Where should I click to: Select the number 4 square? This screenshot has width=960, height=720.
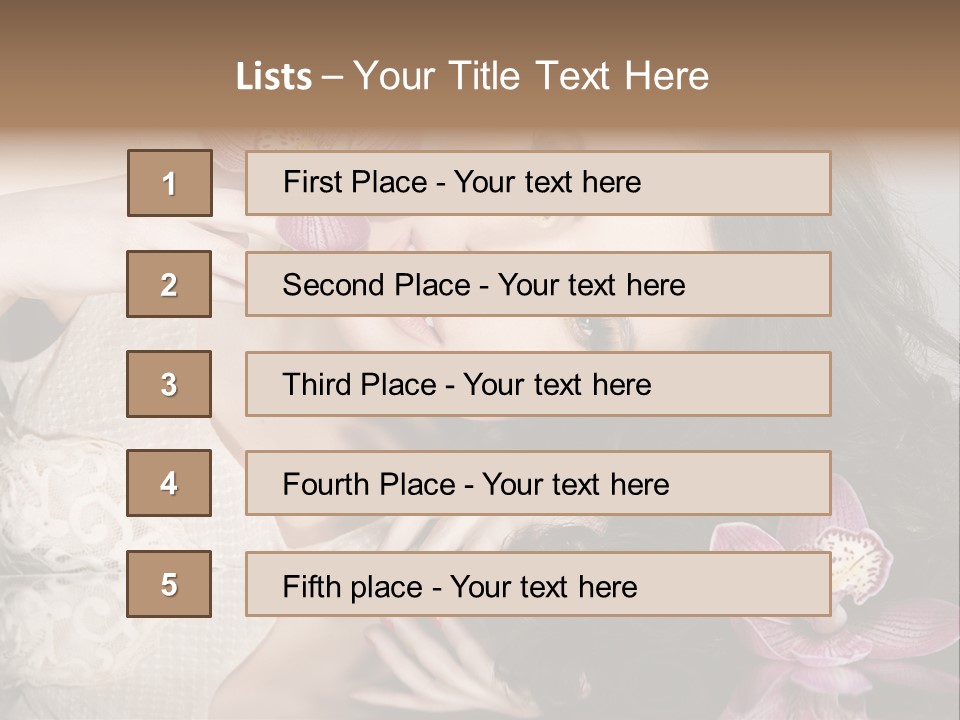pyautogui.click(x=169, y=483)
